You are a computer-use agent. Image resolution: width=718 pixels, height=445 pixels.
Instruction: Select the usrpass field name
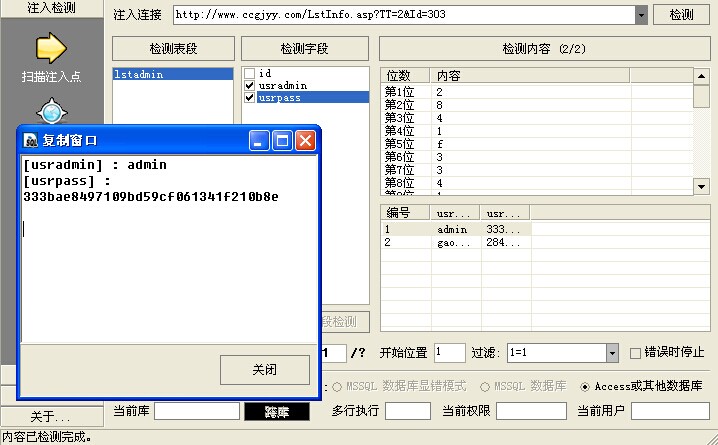[x=279, y=98]
